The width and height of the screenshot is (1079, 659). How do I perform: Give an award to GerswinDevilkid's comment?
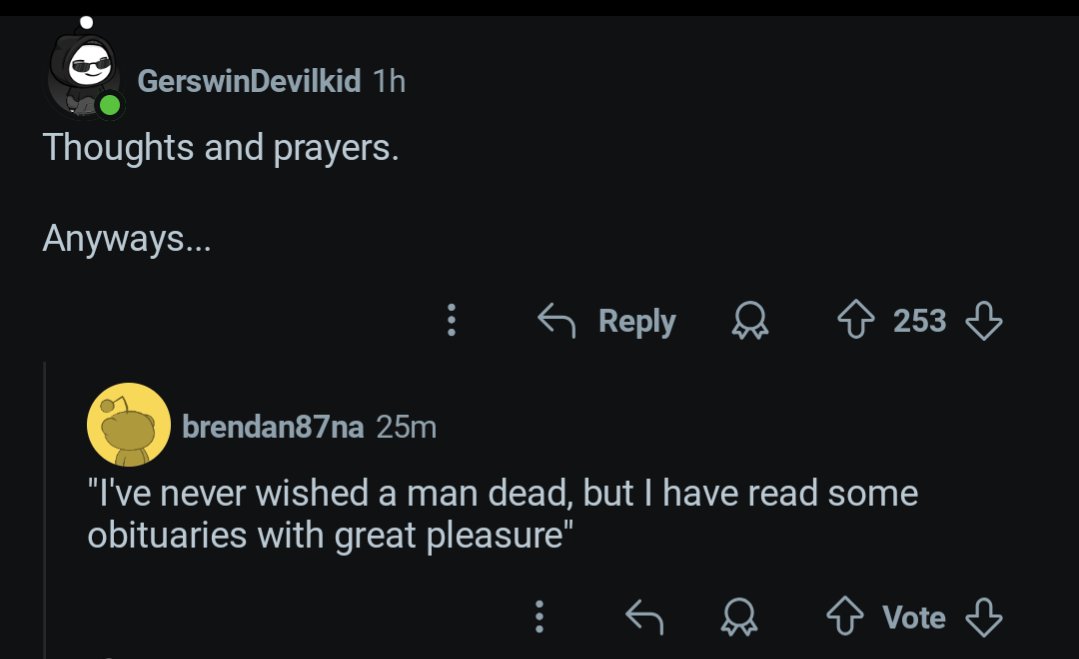pos(749,321)
